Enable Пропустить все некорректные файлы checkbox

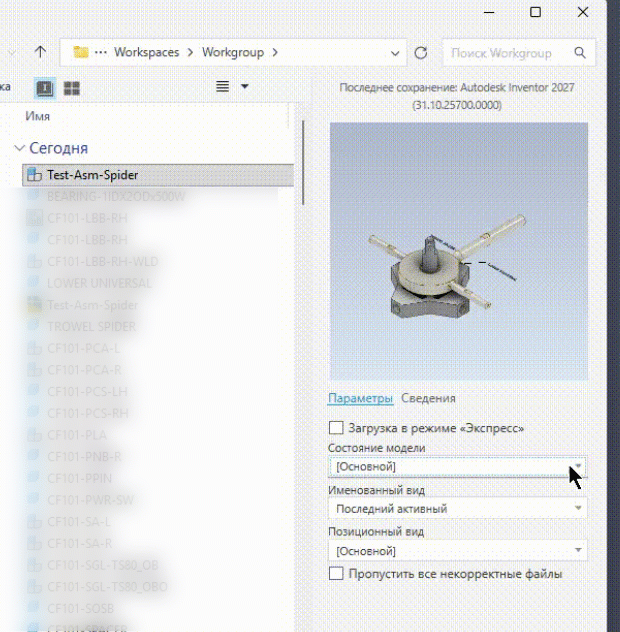point(336,573)
